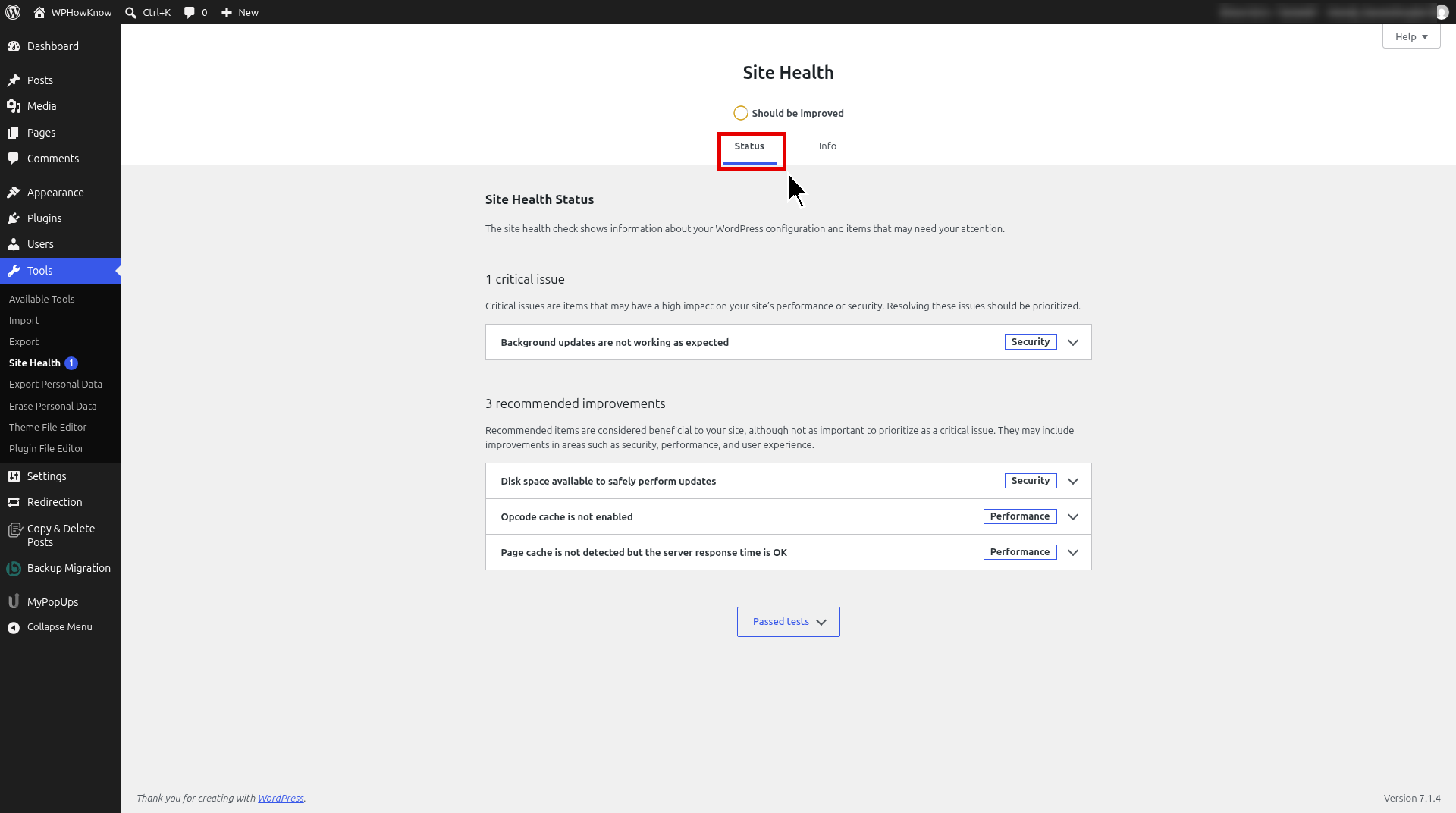1456x813 pixels.
Task: Switch to the Info tab
Action: tap(827, 146)
